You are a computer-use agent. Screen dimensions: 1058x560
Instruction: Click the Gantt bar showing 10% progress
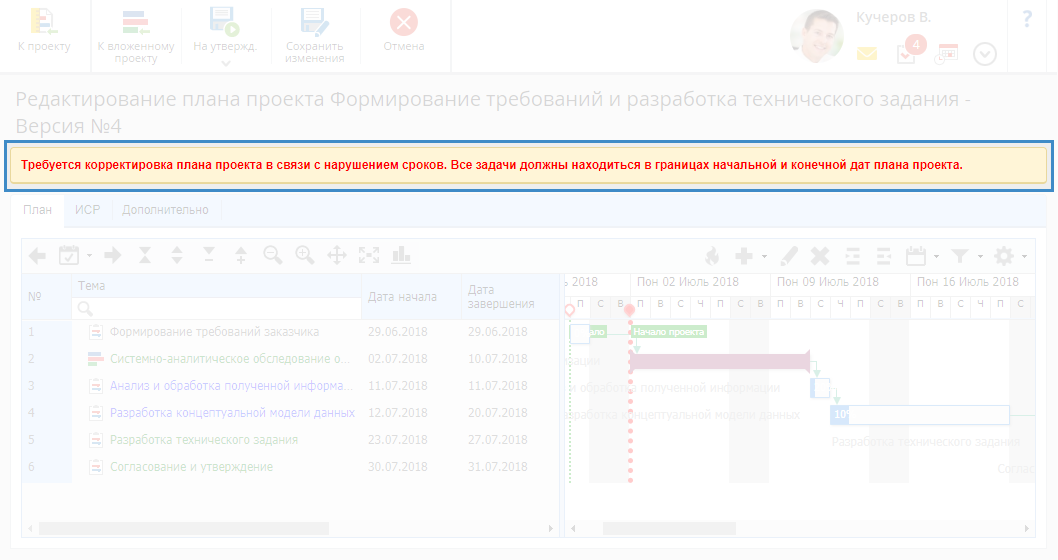click(x=920, y=414)
